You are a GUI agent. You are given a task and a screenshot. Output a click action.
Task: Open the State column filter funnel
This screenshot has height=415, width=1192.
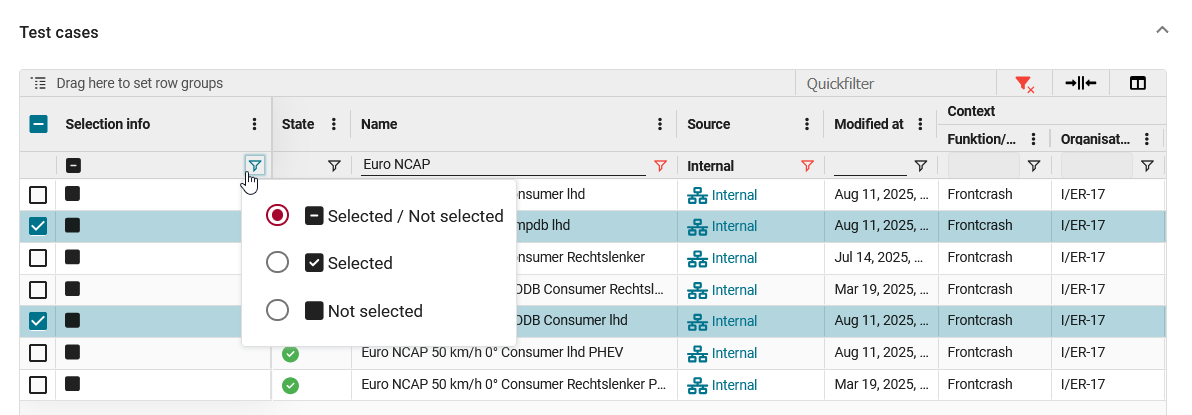click(334, 165)
